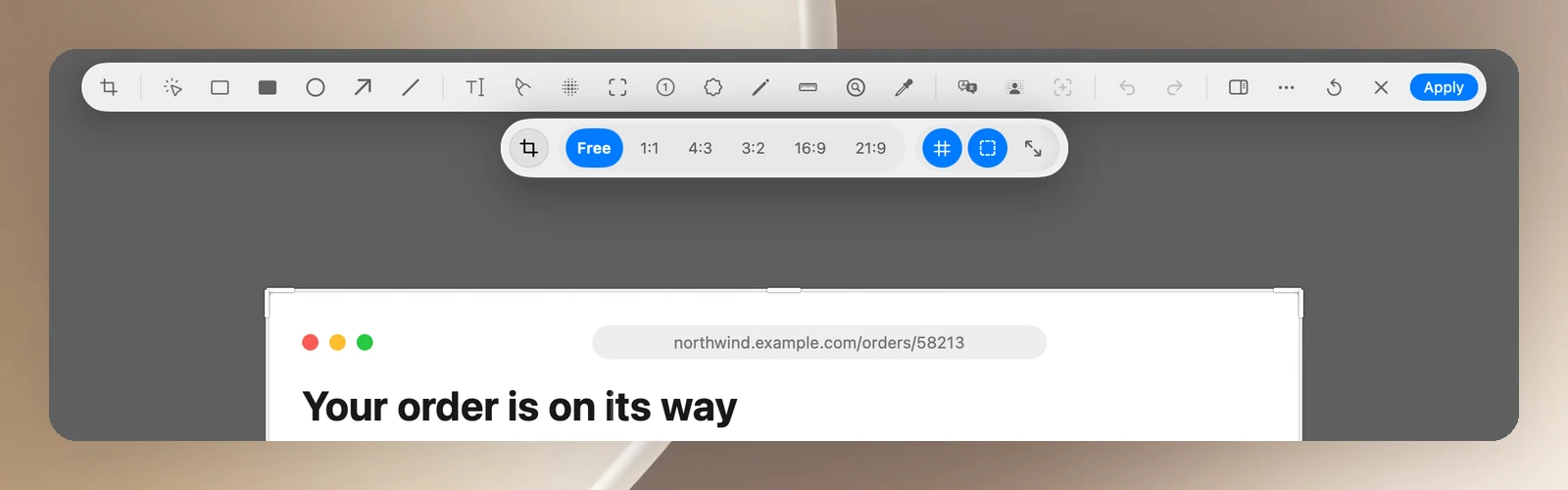Select the freehand highlighter pointer tool
The image size is (1568, 490).
click(x=522, y=87)
